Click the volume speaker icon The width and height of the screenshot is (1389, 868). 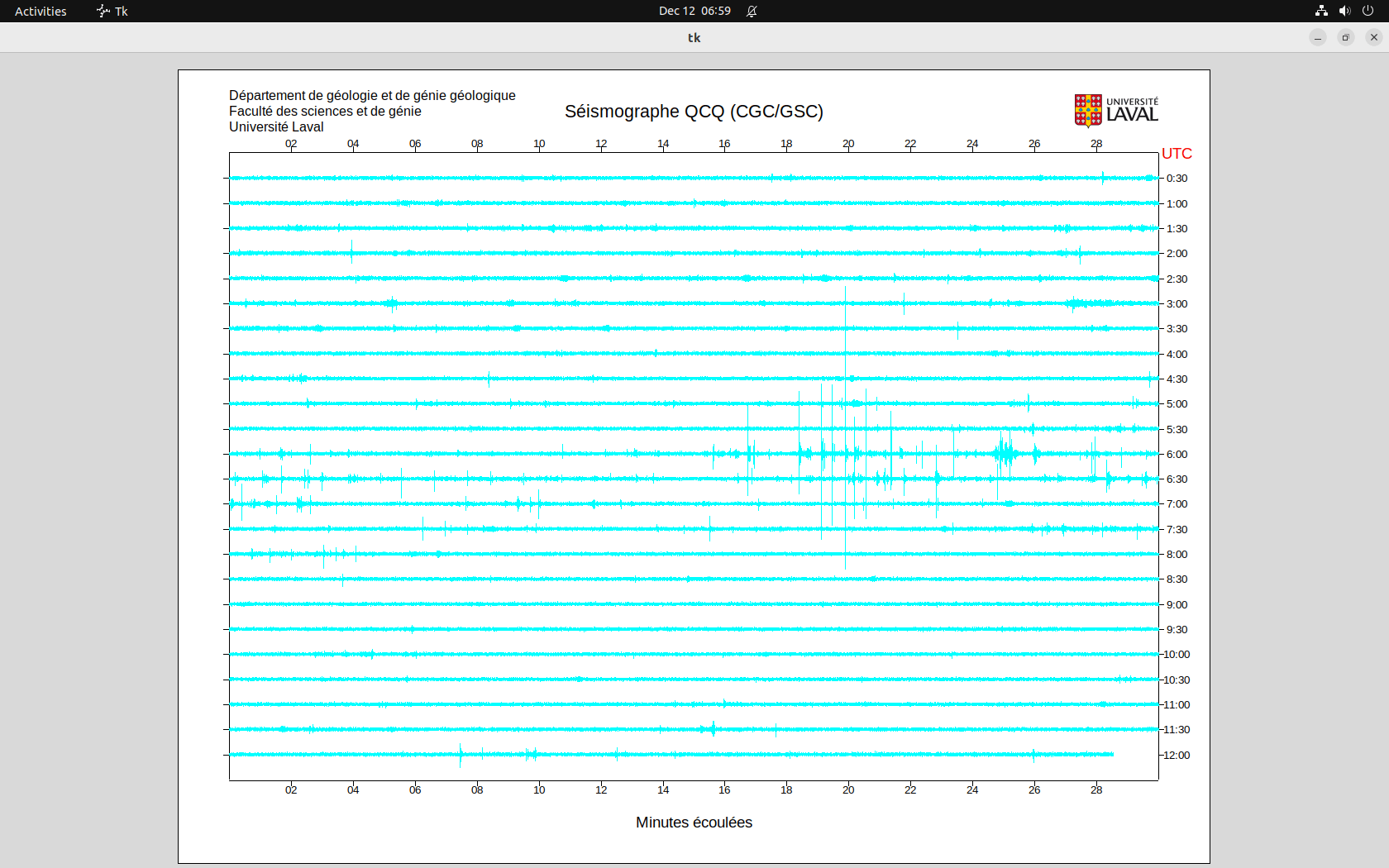[x=1344, y=11]
